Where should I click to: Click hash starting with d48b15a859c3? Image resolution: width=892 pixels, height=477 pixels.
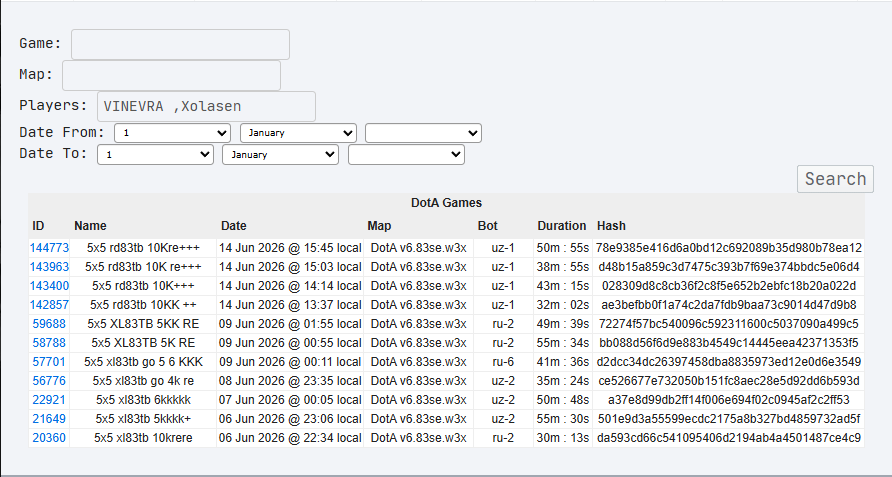tap(729, 267)
